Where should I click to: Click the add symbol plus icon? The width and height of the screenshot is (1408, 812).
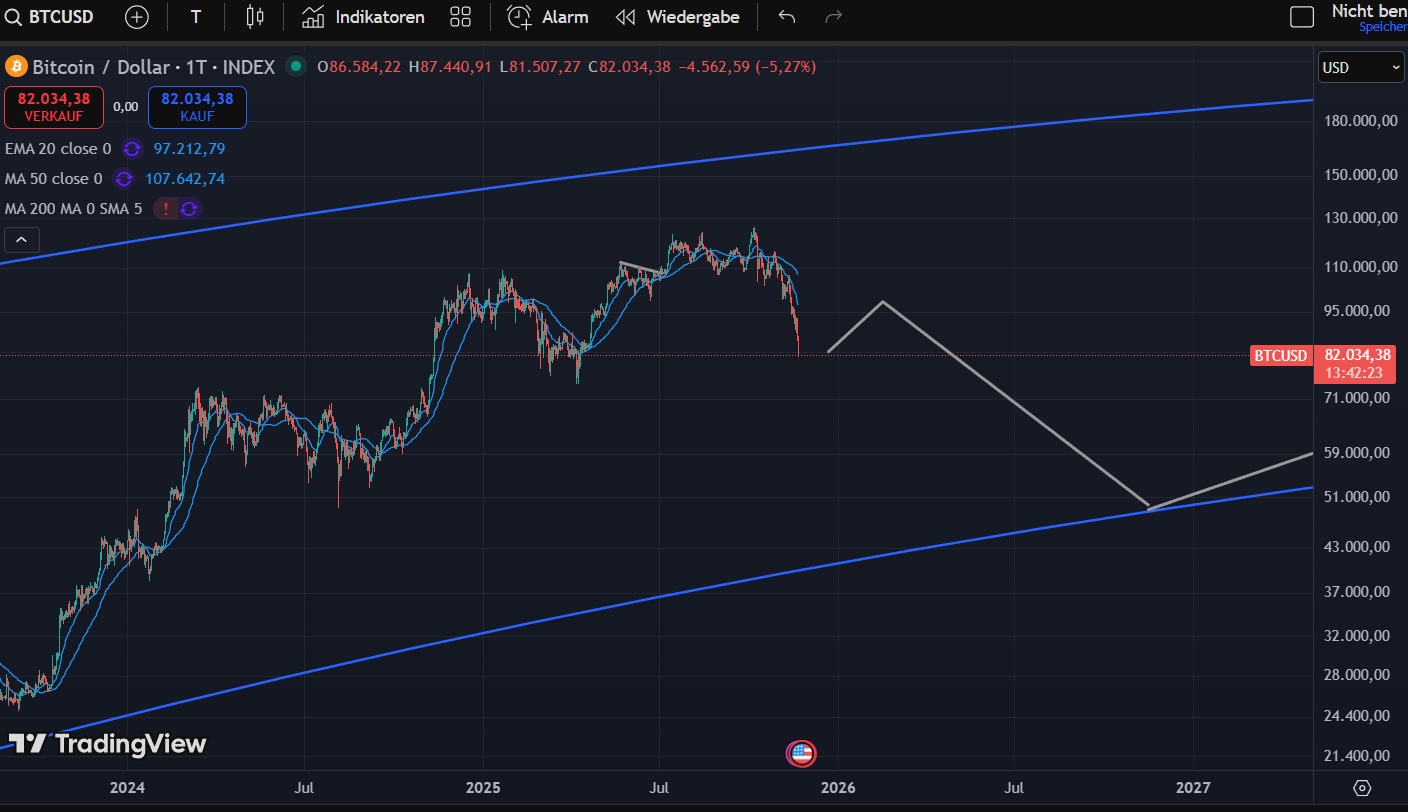coord(137,17)
